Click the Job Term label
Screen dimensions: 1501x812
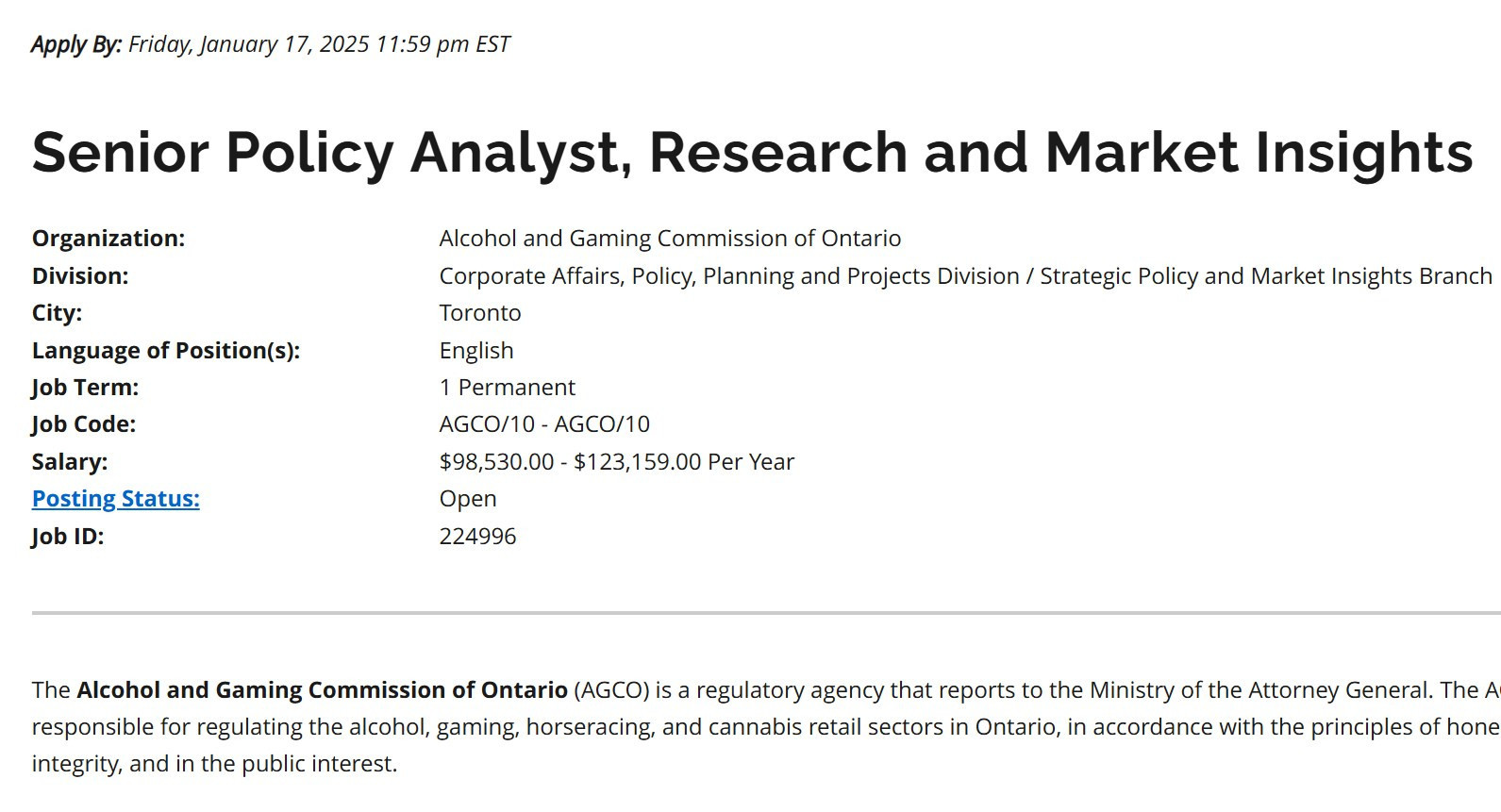click(85, 388)
